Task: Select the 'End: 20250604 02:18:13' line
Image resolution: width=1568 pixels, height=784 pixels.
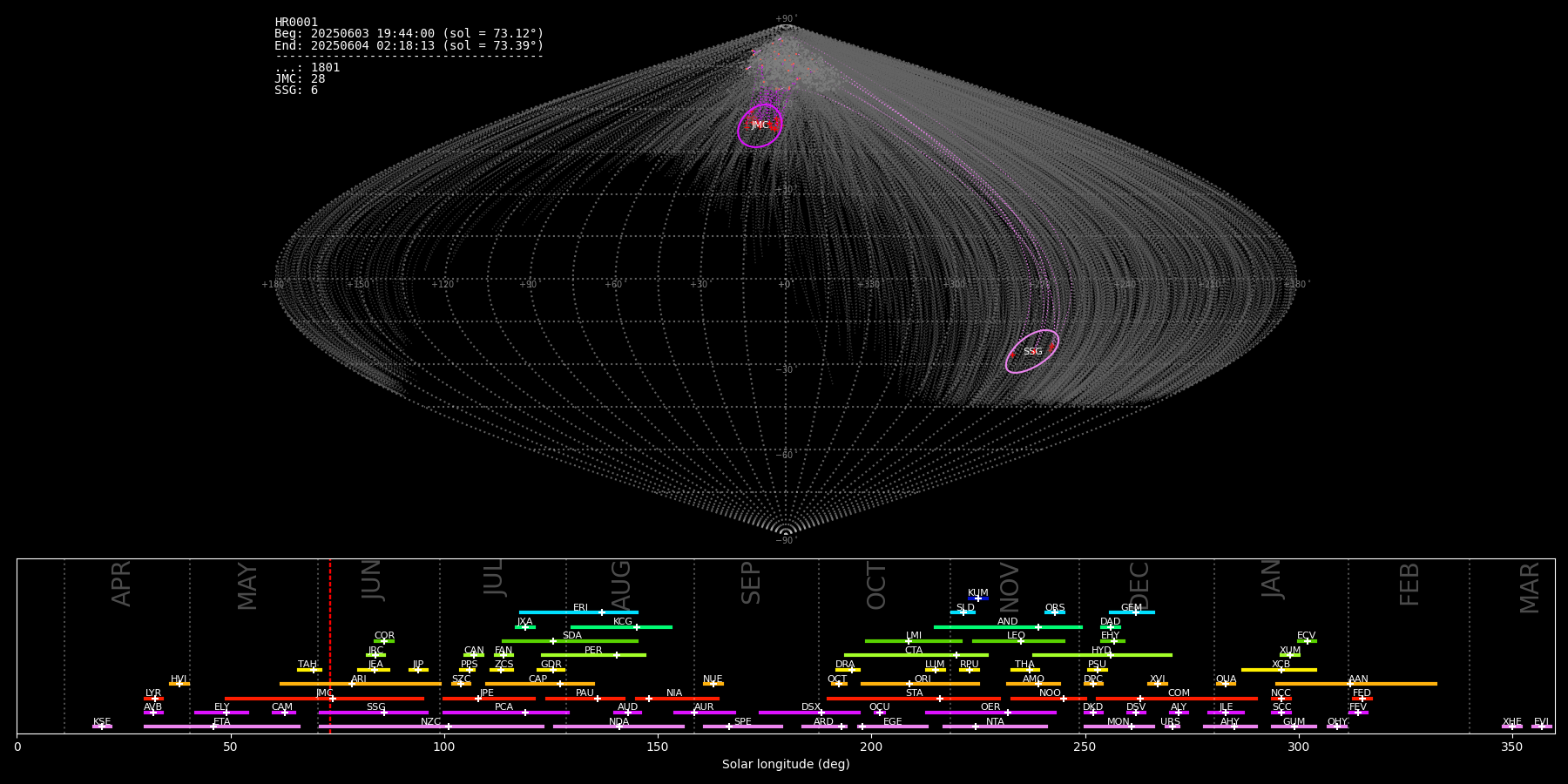Action: coord(409,45)
